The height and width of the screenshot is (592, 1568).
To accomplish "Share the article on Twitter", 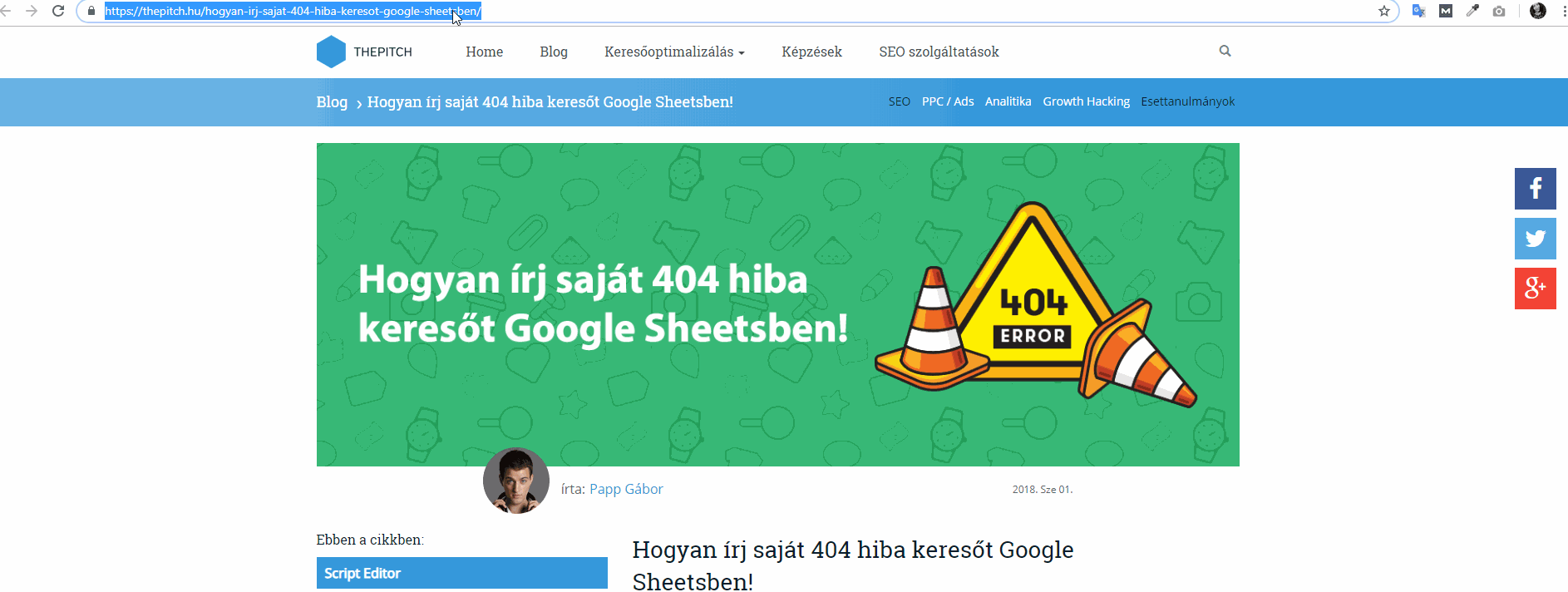I will click(x=1536, y=239).
